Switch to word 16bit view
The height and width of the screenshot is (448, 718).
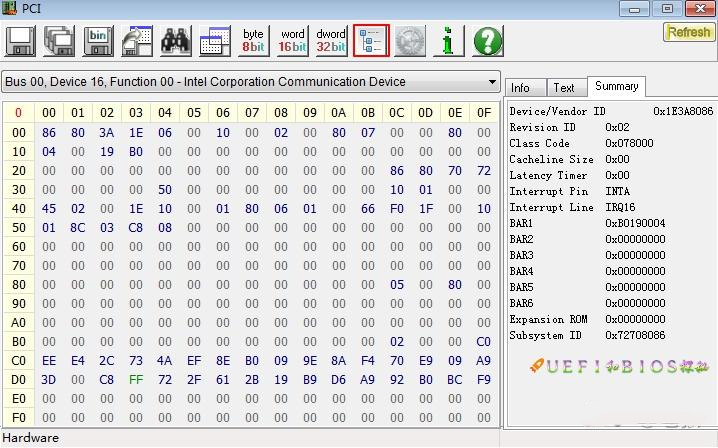[293, 41]
